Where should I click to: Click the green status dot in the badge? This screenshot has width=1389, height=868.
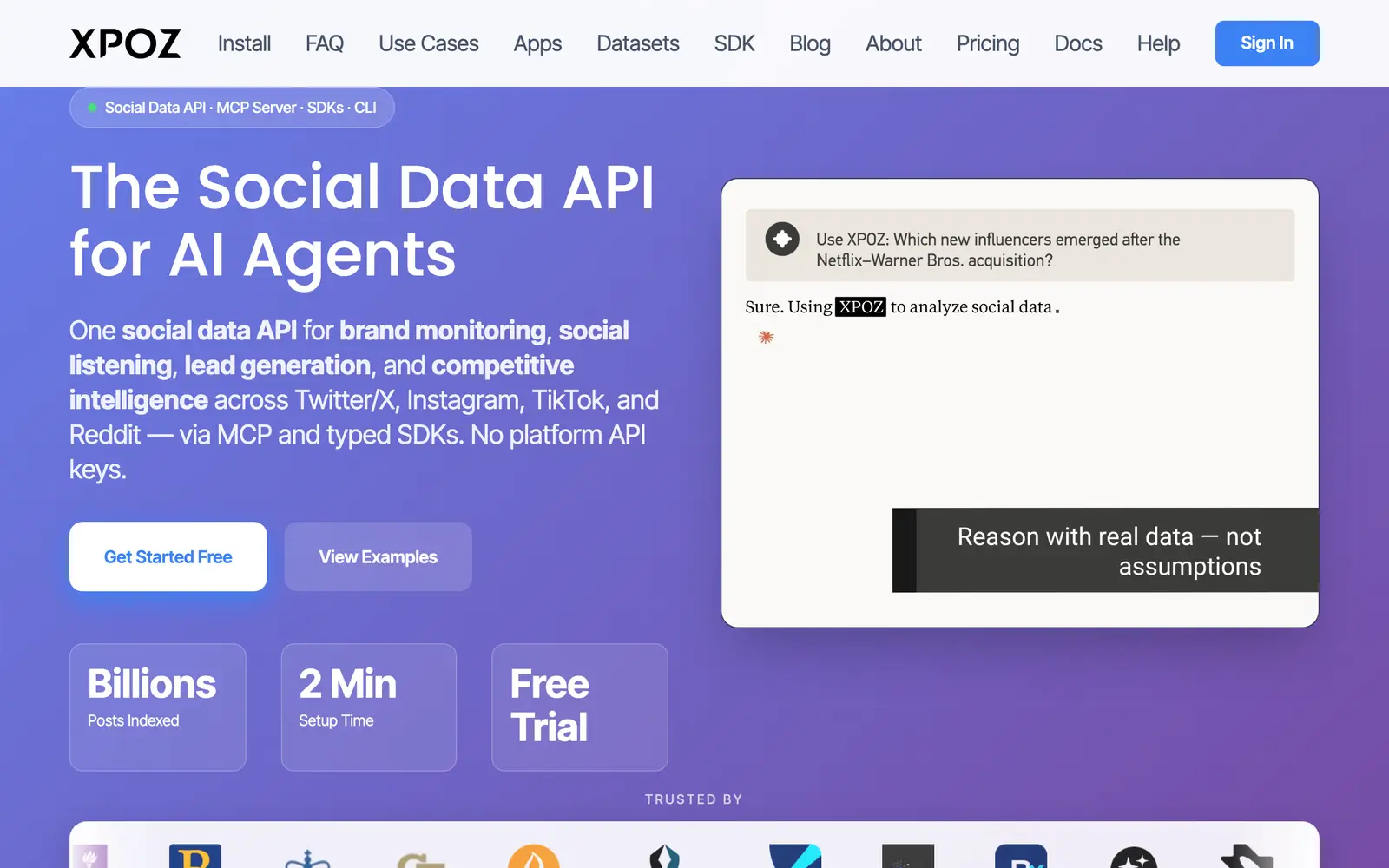click(x=92, y=108)
